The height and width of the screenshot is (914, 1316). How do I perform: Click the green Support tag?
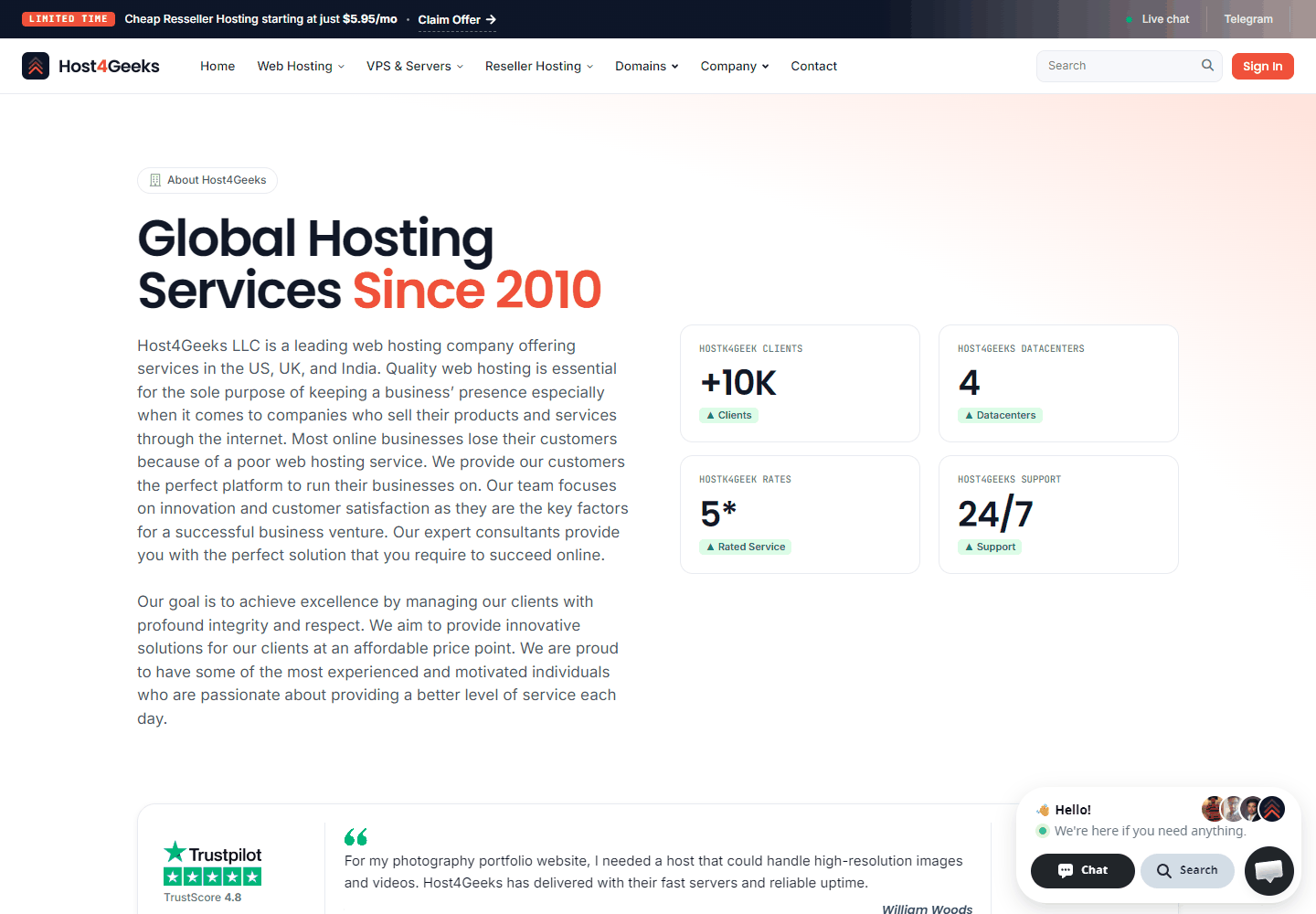(x=990, y=547)
